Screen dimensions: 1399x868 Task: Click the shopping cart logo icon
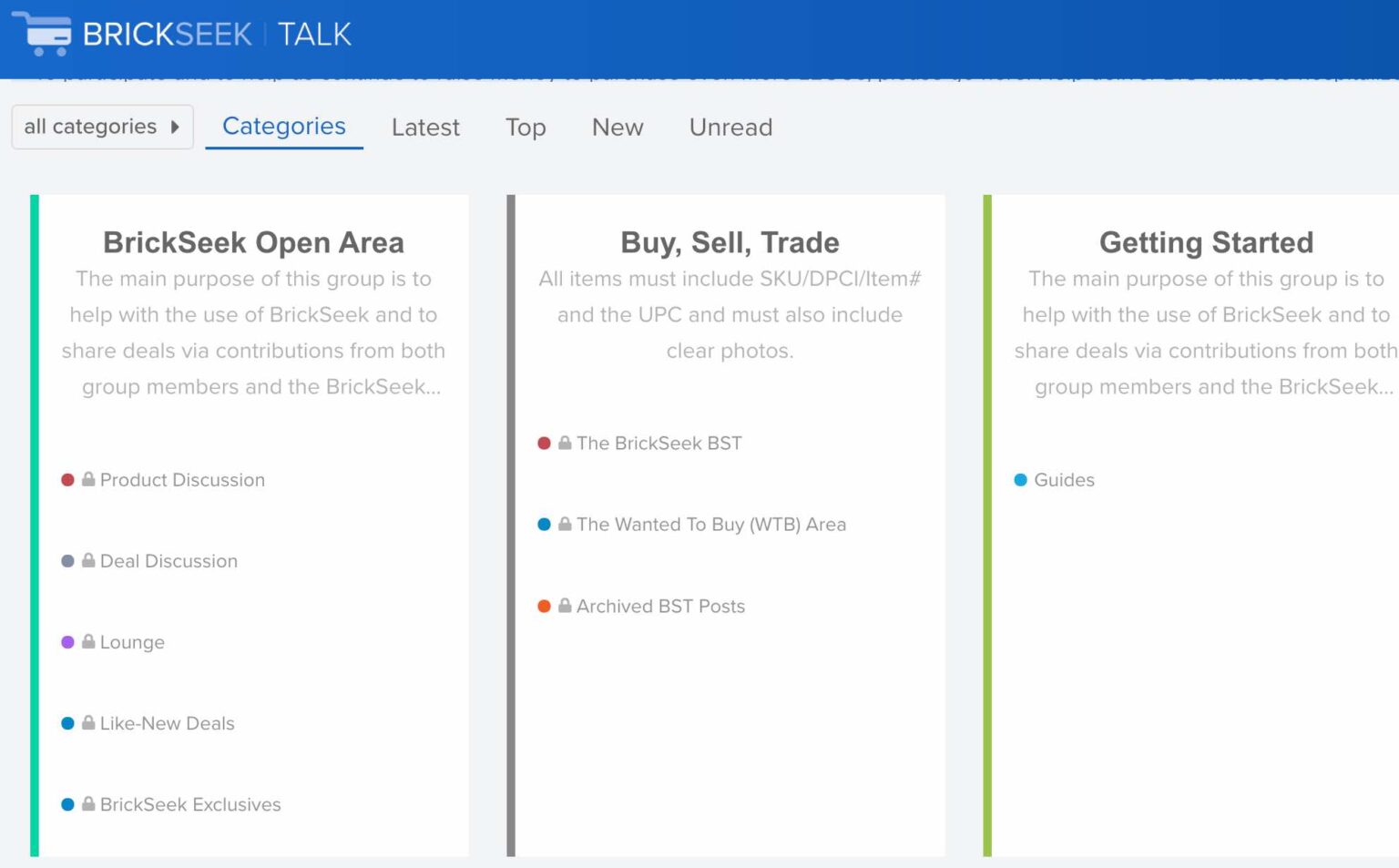coord(43,35)
